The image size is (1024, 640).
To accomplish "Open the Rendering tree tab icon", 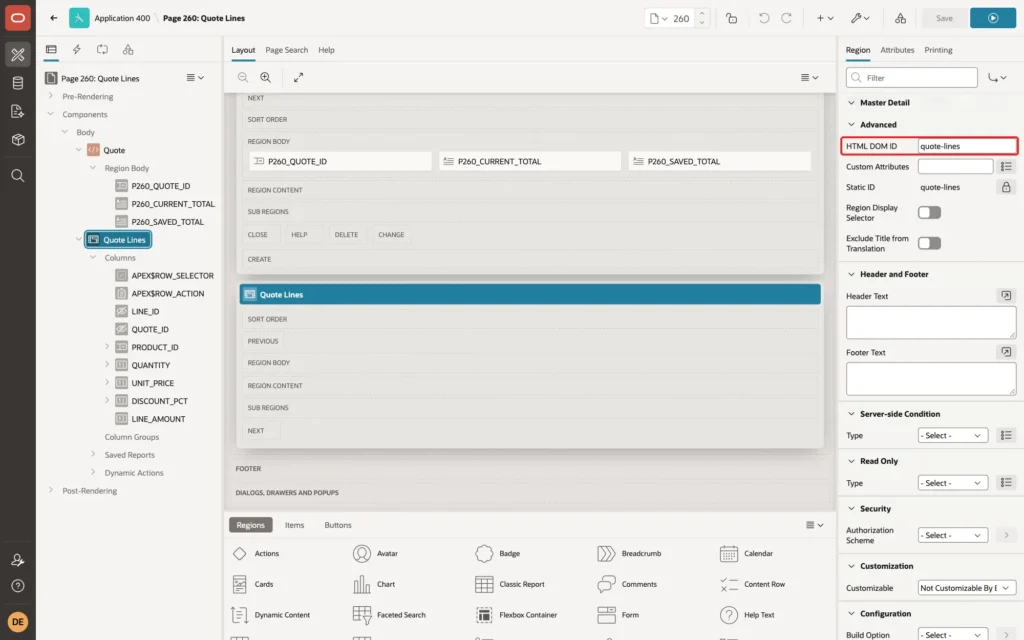I will (x=51, y=50).
